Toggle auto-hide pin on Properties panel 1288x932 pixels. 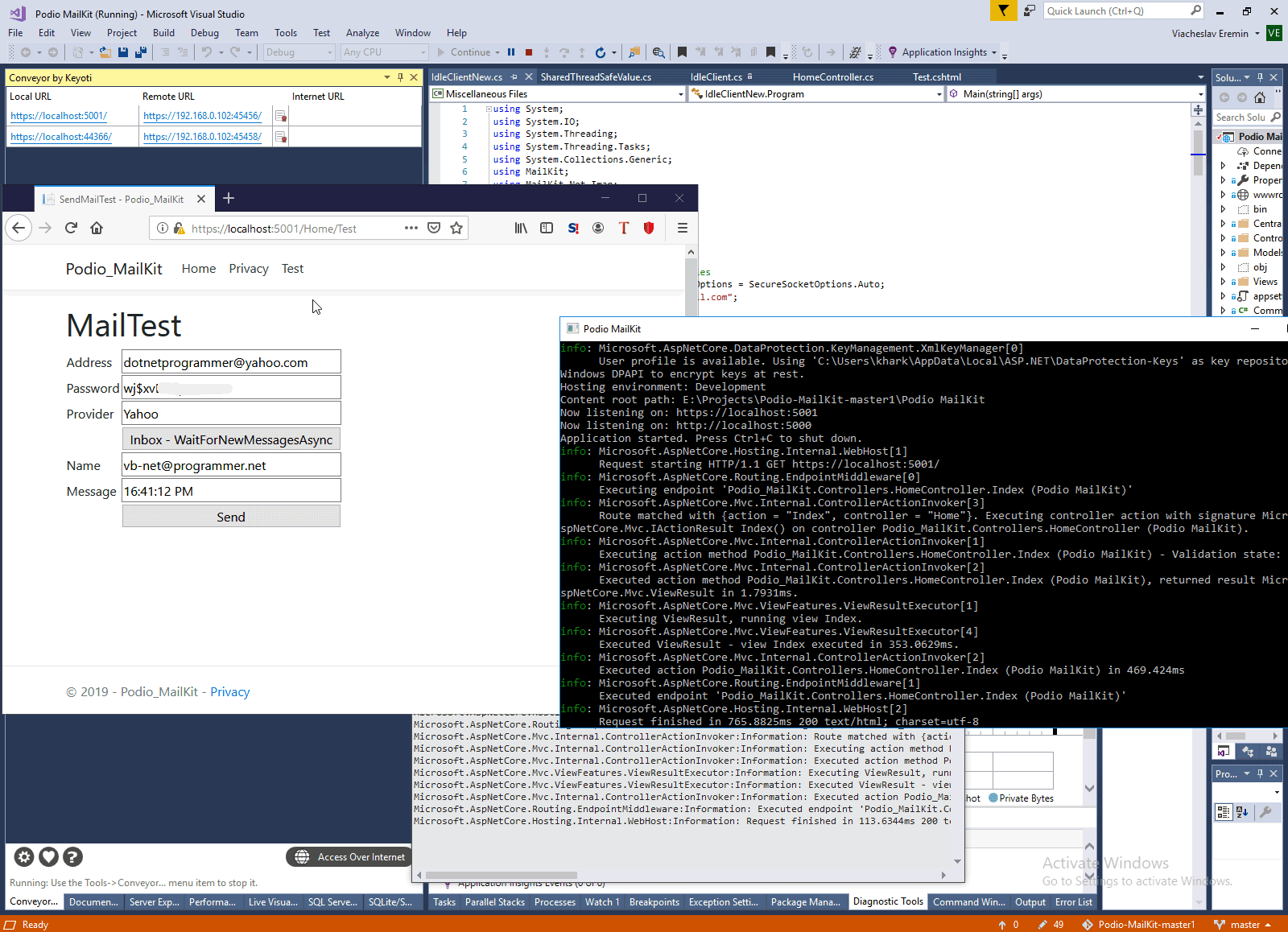point(1260,773)
